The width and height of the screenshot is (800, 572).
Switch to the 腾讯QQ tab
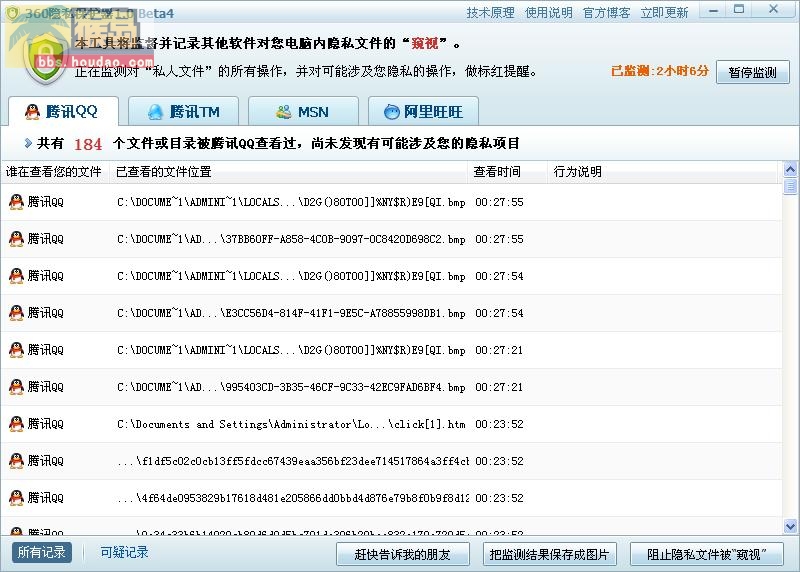pos(63,111)
